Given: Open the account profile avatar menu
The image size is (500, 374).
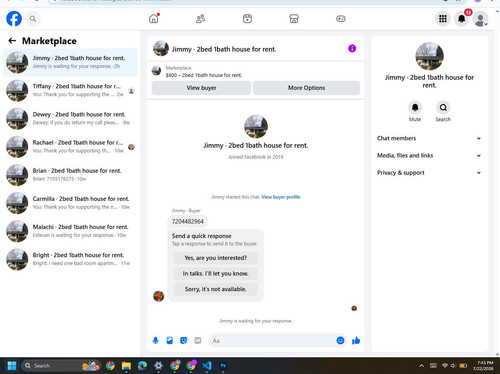Looking at the screenshot, I should (x=480, y=19).
